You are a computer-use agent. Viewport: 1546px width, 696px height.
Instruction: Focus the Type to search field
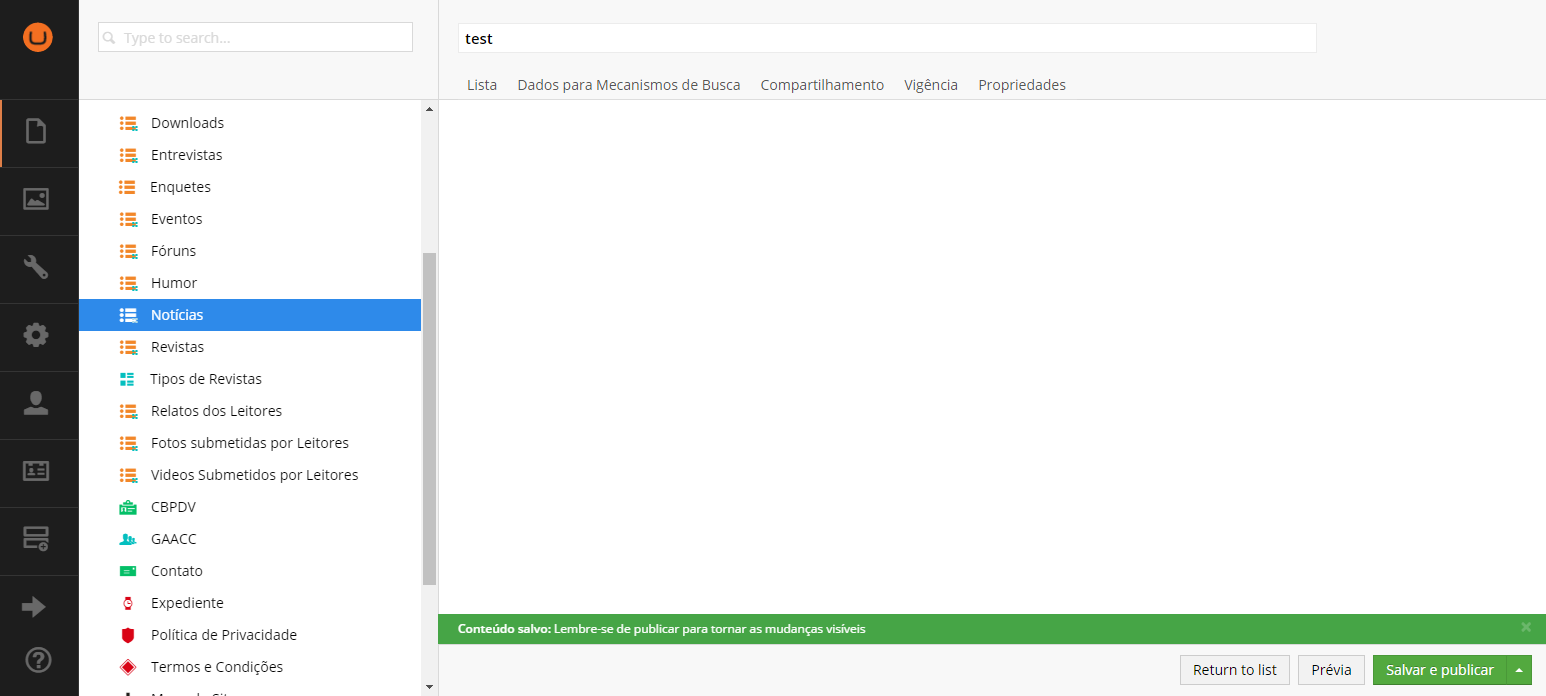255,37
